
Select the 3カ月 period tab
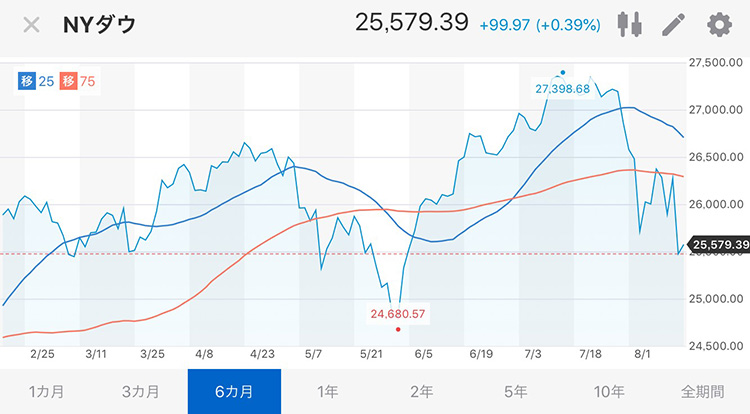point(140,392)
